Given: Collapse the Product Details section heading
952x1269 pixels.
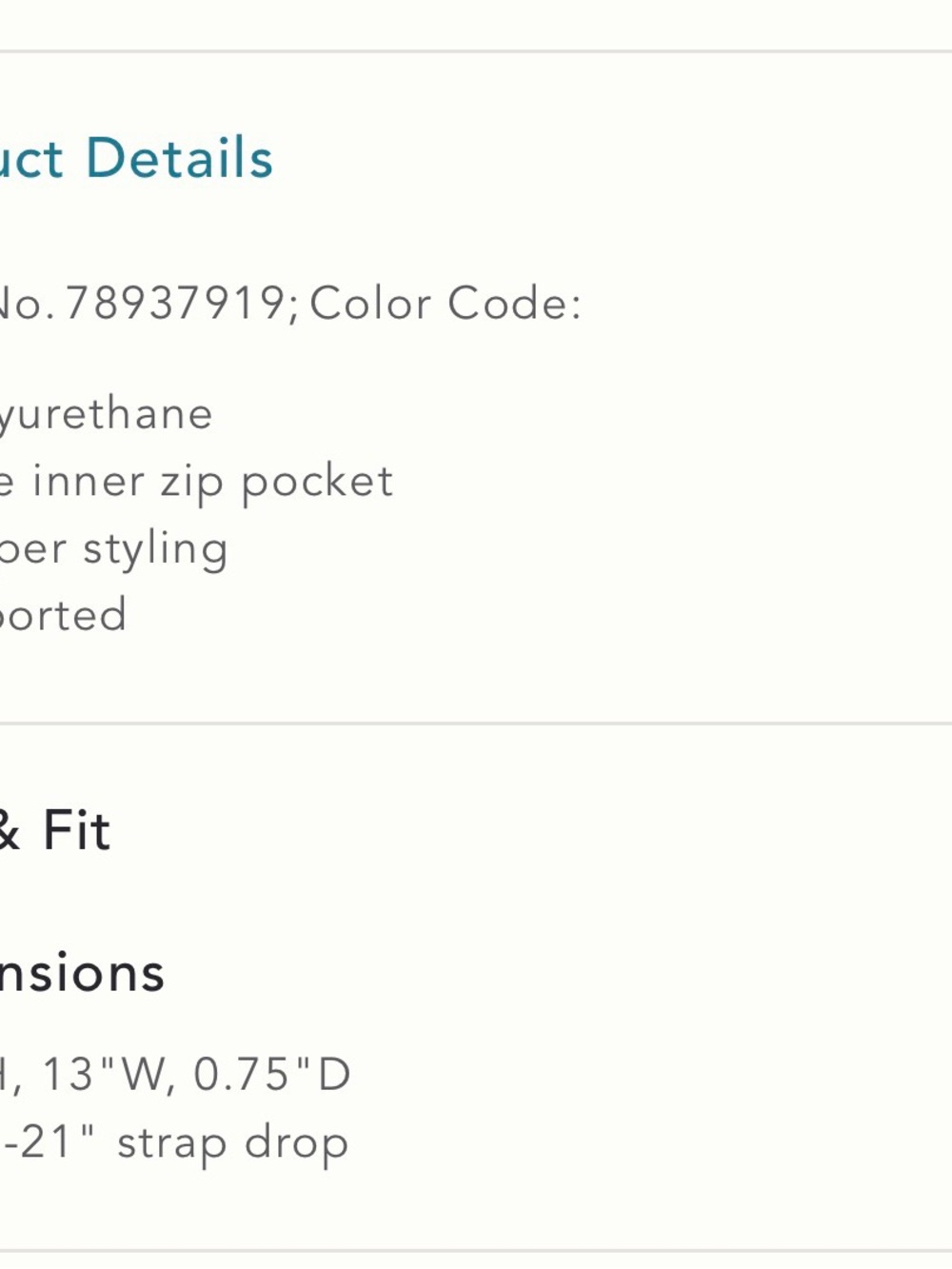Looking at the screenshot, I should coord(136,158).
